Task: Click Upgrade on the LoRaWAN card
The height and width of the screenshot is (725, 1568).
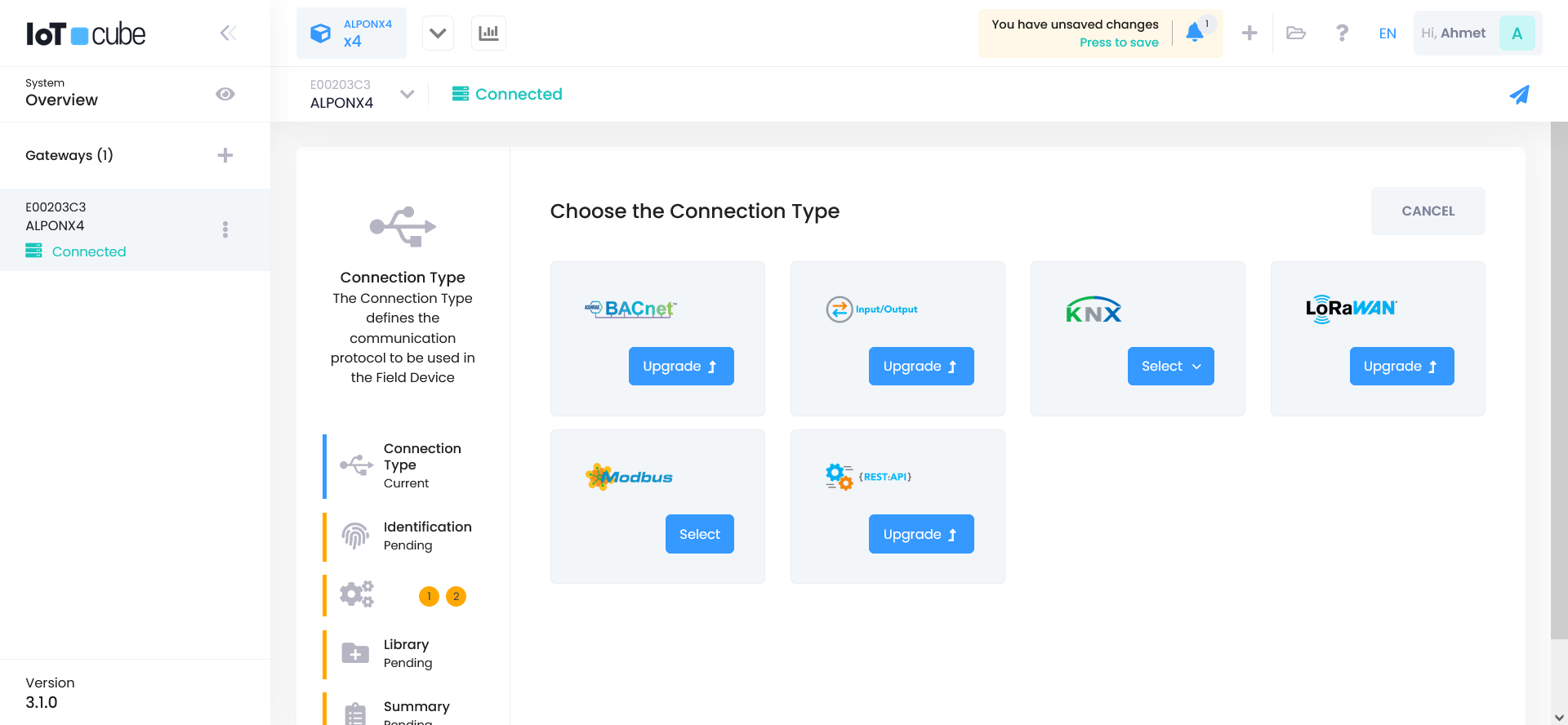Action: point(1401,366)
